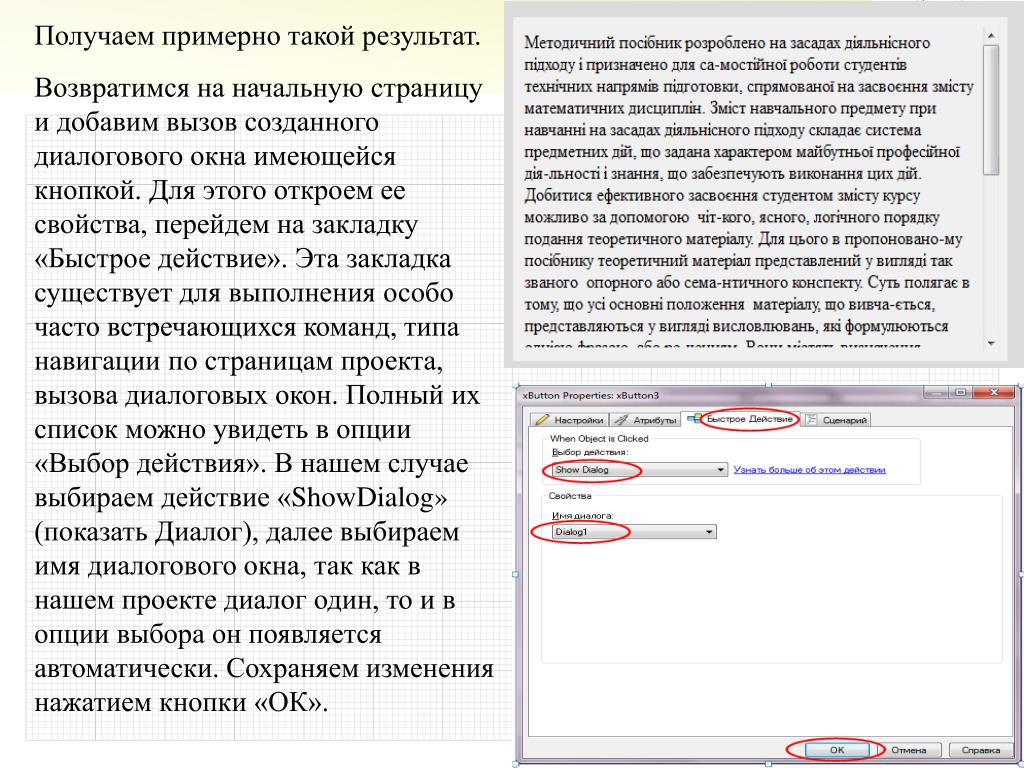Click the pencil icon on Настройки tab
Viewport: 1024px width, 768px height.
541,419
